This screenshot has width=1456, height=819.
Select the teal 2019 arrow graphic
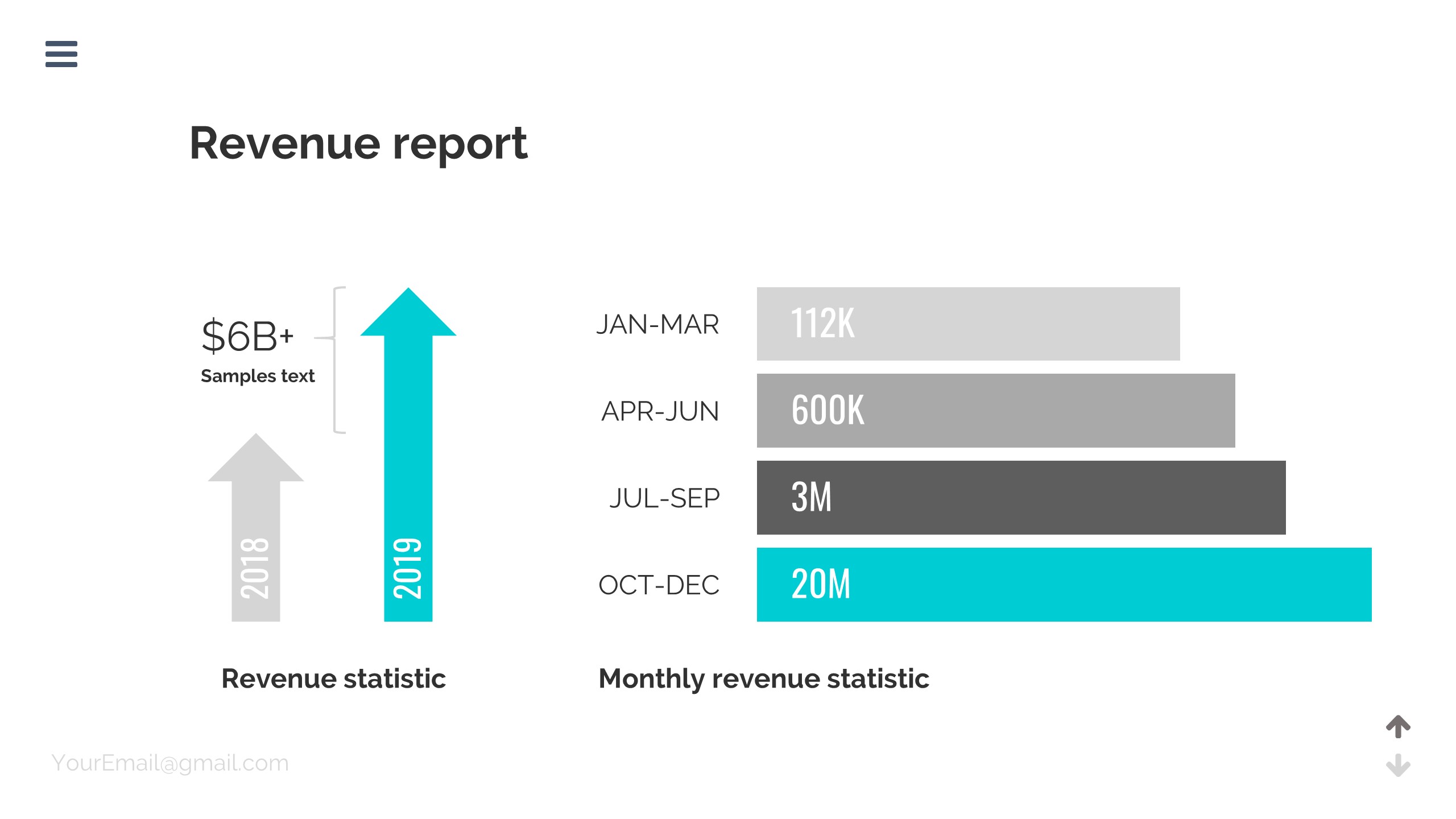408,455
